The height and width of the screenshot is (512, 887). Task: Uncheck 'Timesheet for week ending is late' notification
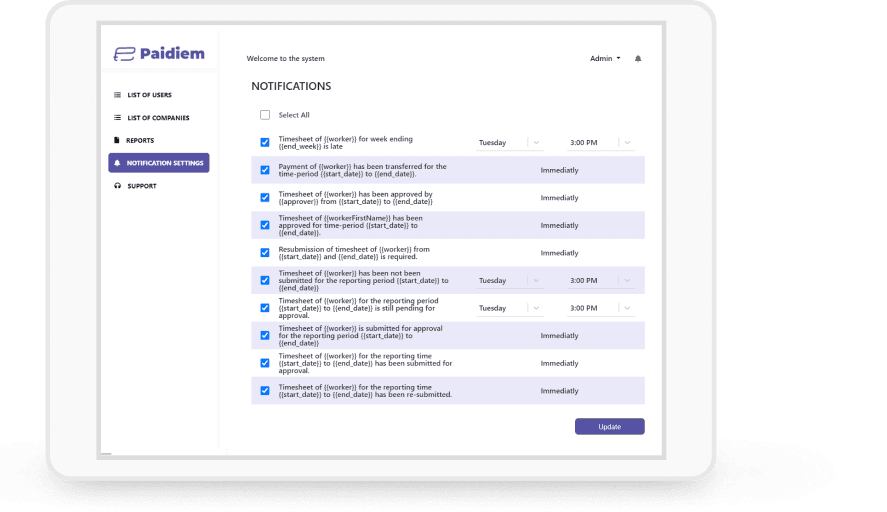coord(265,142)
